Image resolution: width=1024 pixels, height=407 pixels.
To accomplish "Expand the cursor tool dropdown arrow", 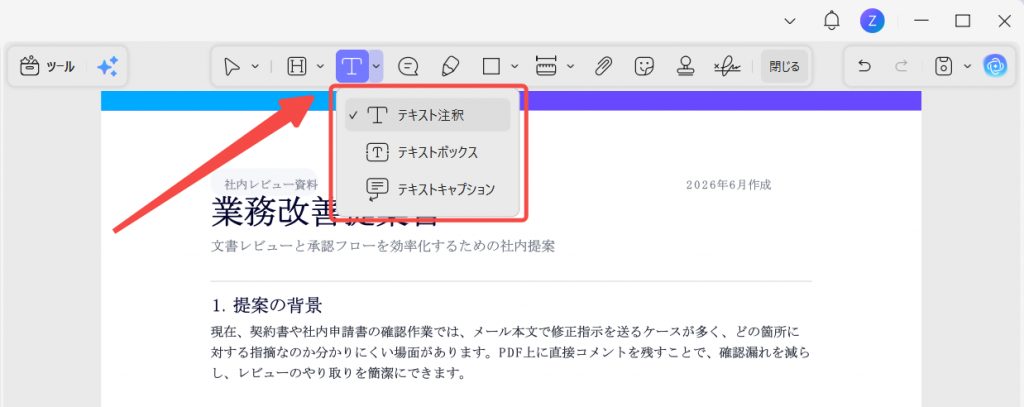I will (x=255, y=66).
